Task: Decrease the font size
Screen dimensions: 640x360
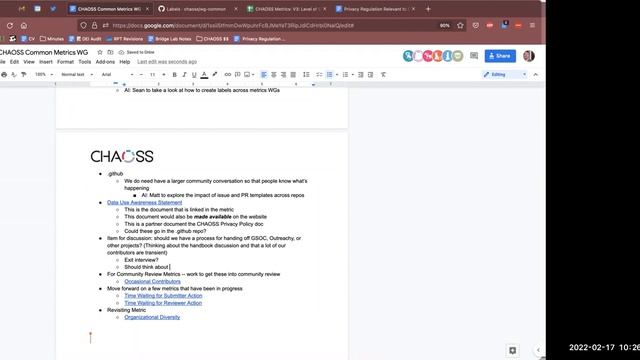Action: 141,75
